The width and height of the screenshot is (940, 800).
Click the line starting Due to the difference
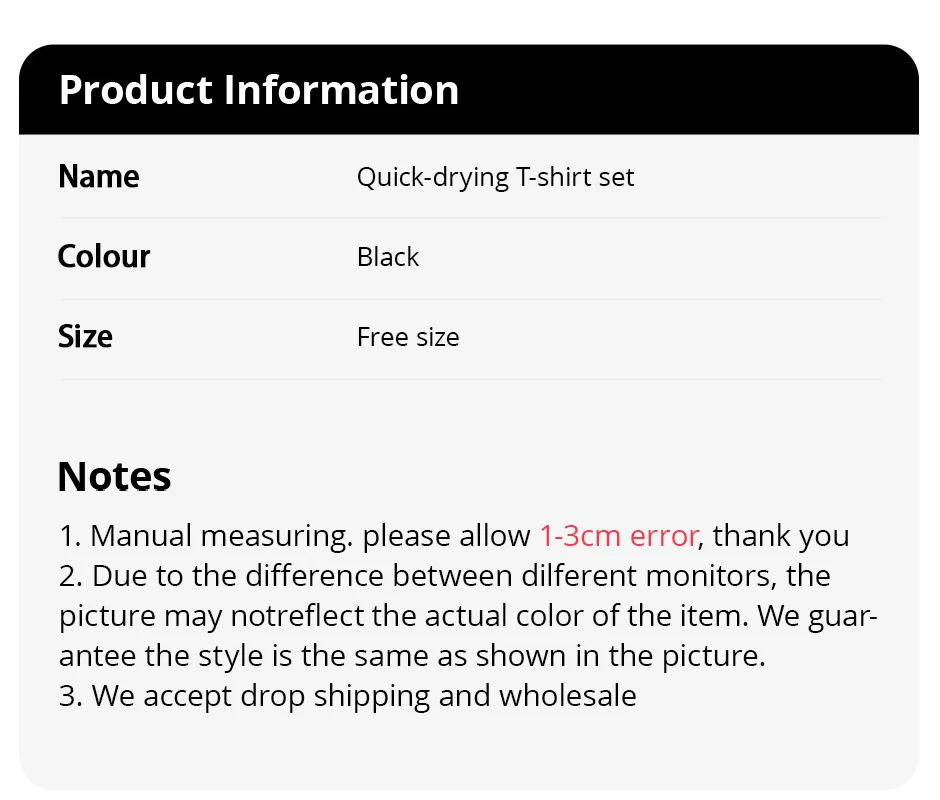tap(444, 576)
